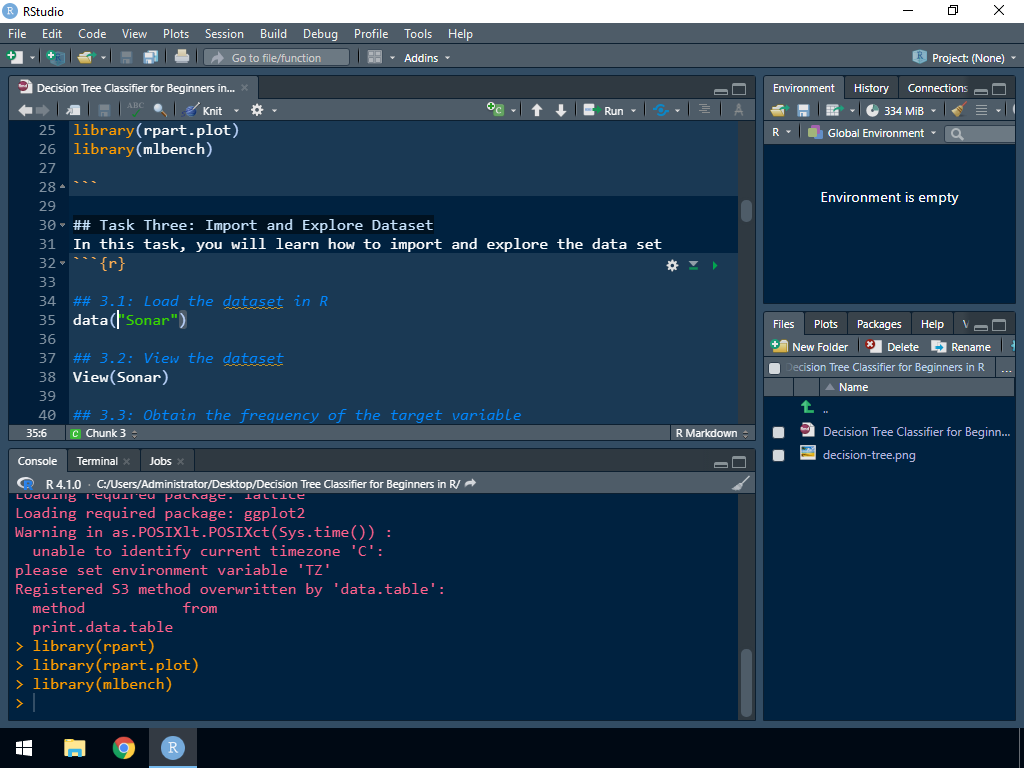The height and width of the screenshot is (768, 1024).
Task: Clear environment objects with the broom icon
Action: pyautogui.click(x=958, y=110)
